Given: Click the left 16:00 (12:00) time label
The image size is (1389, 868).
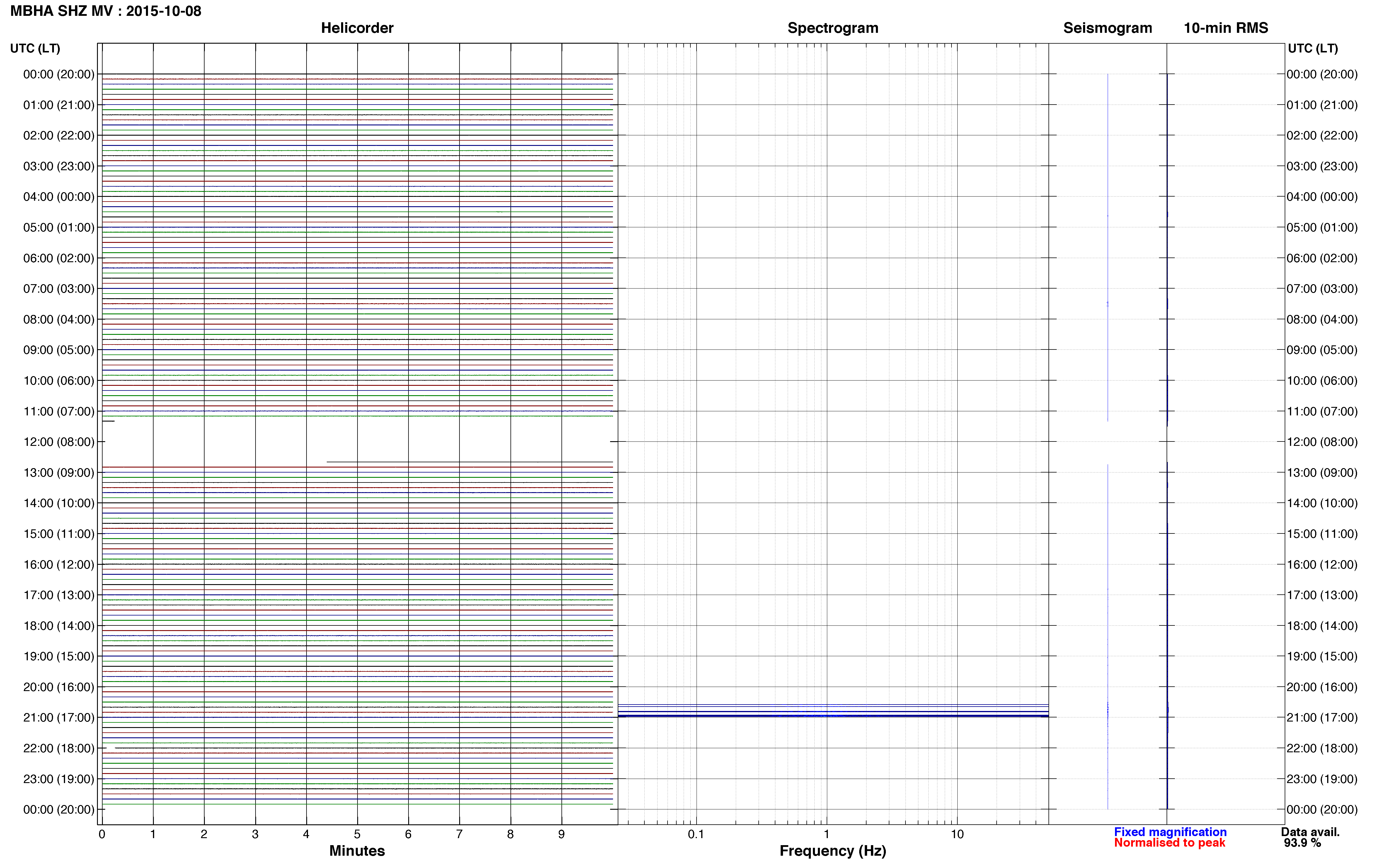Looking at the screenshot, I should pos(59,564).
